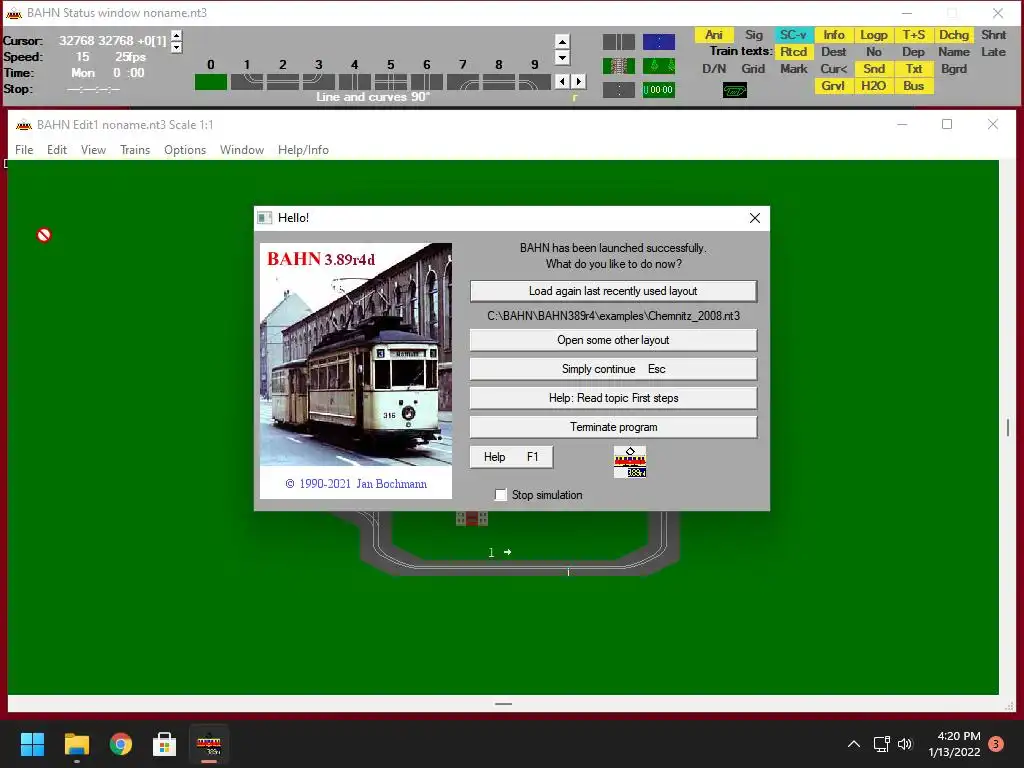Toggle the Snd sound option
The image size is (1024, 768).
click(x=873, y=69)
